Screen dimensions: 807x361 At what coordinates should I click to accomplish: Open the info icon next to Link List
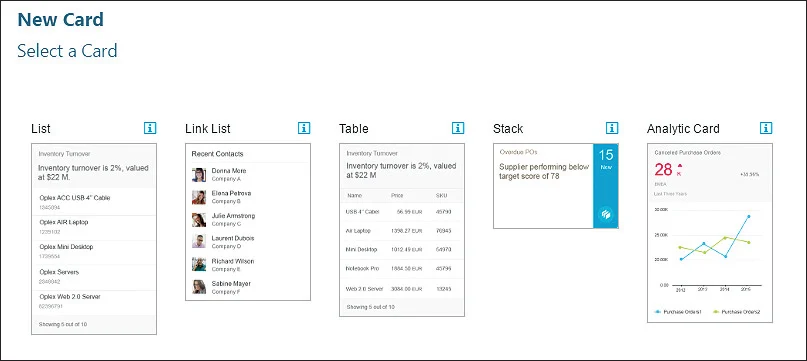pos(304,128)
